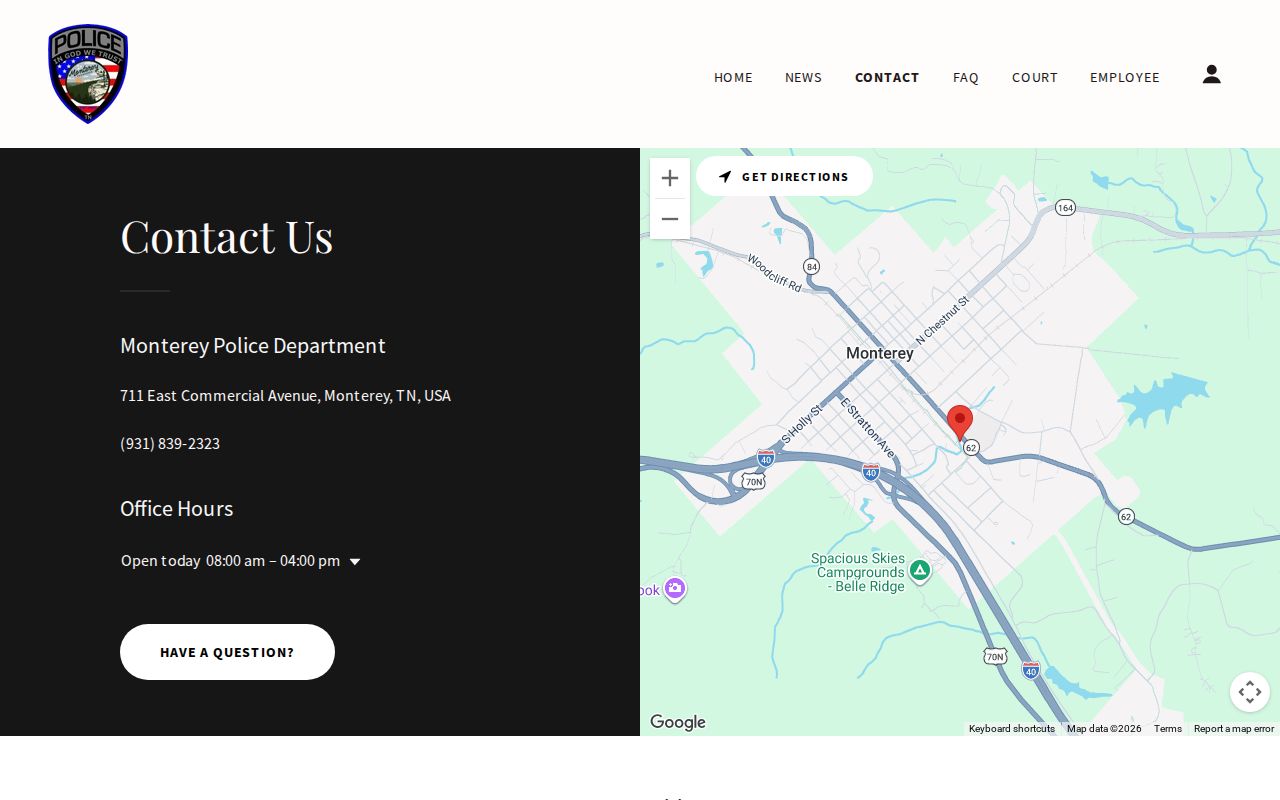This screenshot has height=800, width=1280.
Task: Open the Contact menu item
Action: [887, 77]
